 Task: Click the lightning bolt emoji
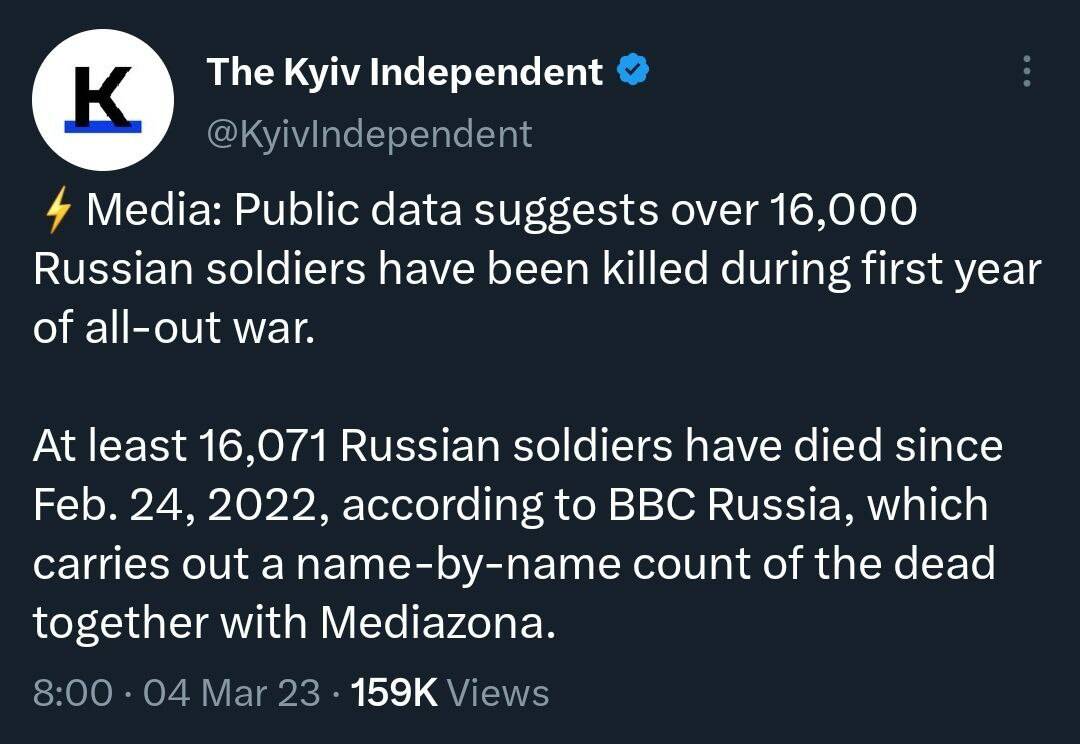[x=57, y=210]
